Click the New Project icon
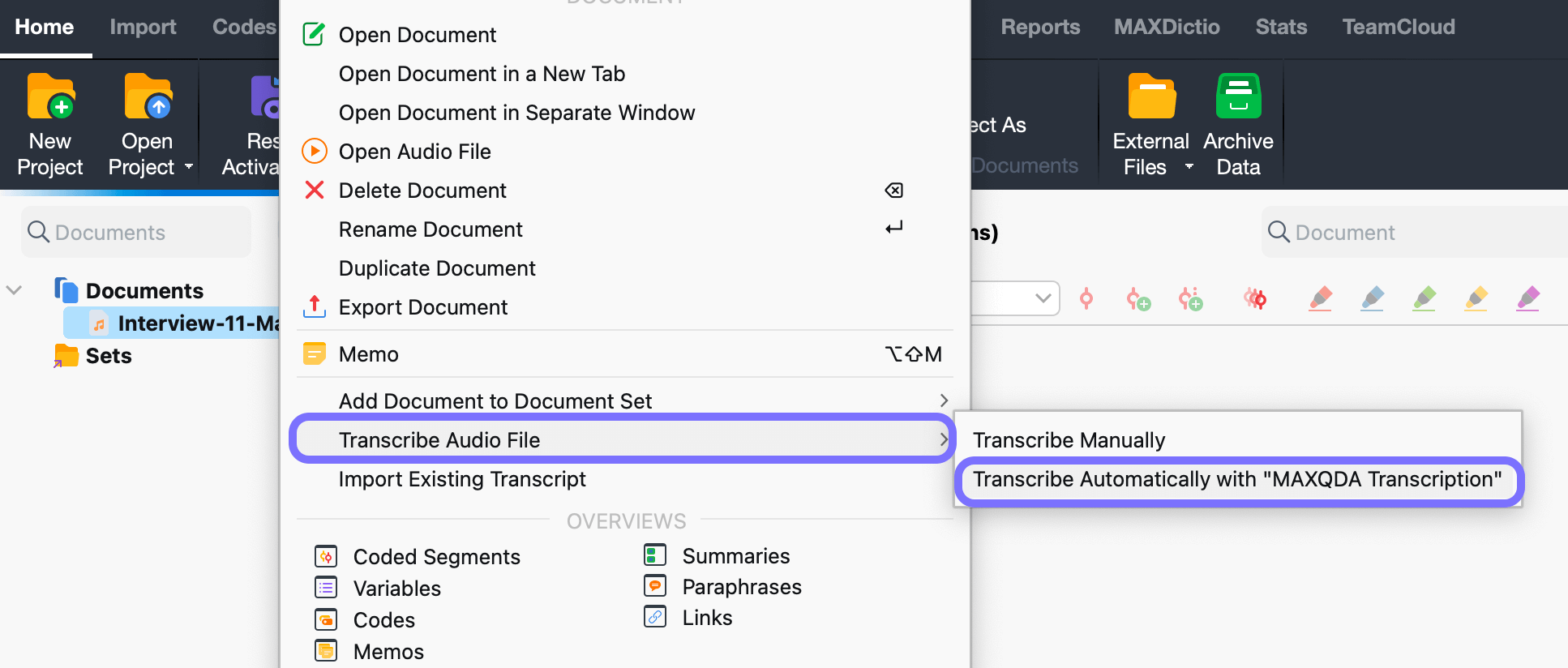The image size is (1568, 668). coord(50,96)
